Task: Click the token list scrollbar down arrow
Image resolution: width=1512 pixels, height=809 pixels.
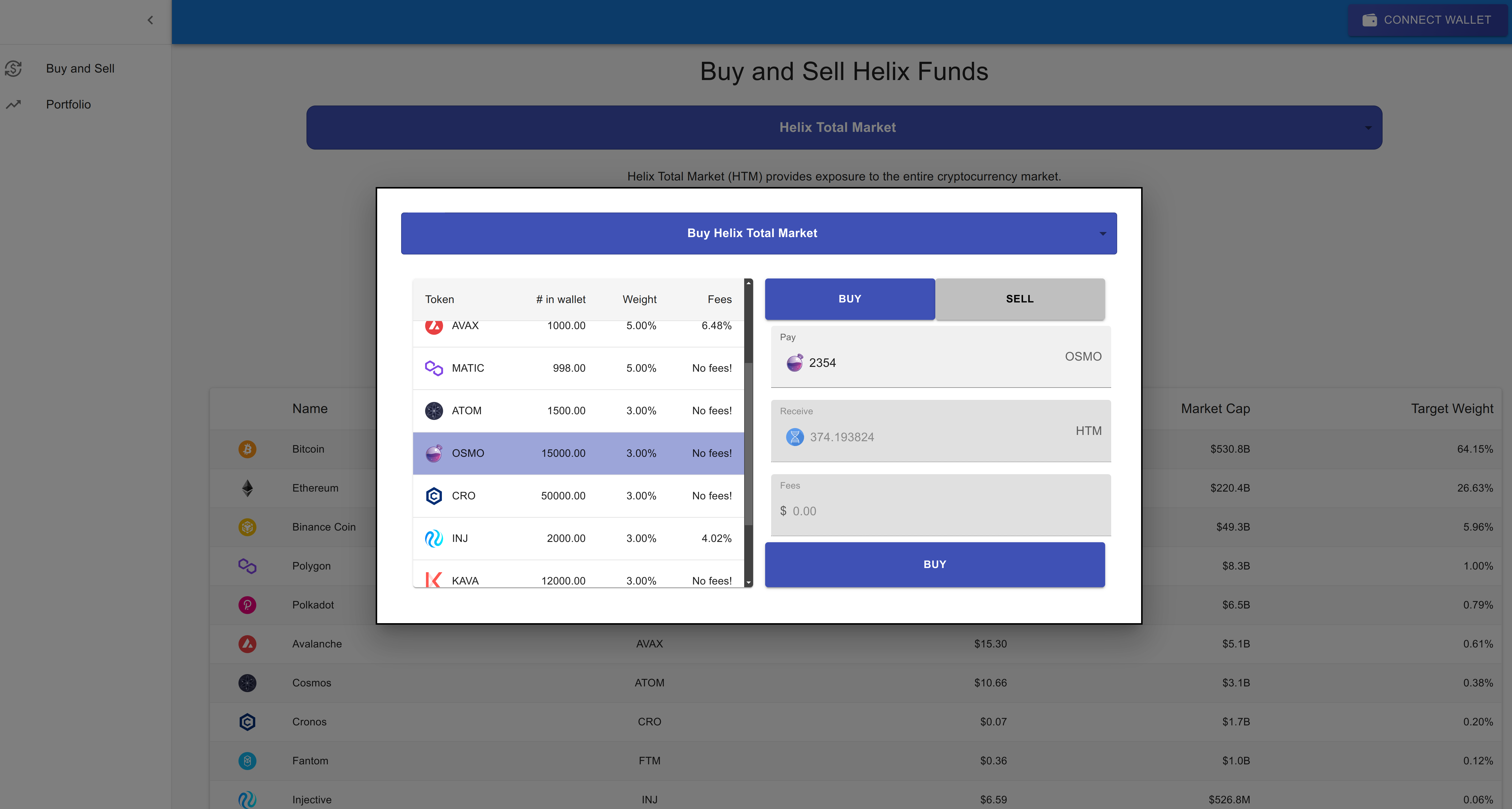Action: 748,582
